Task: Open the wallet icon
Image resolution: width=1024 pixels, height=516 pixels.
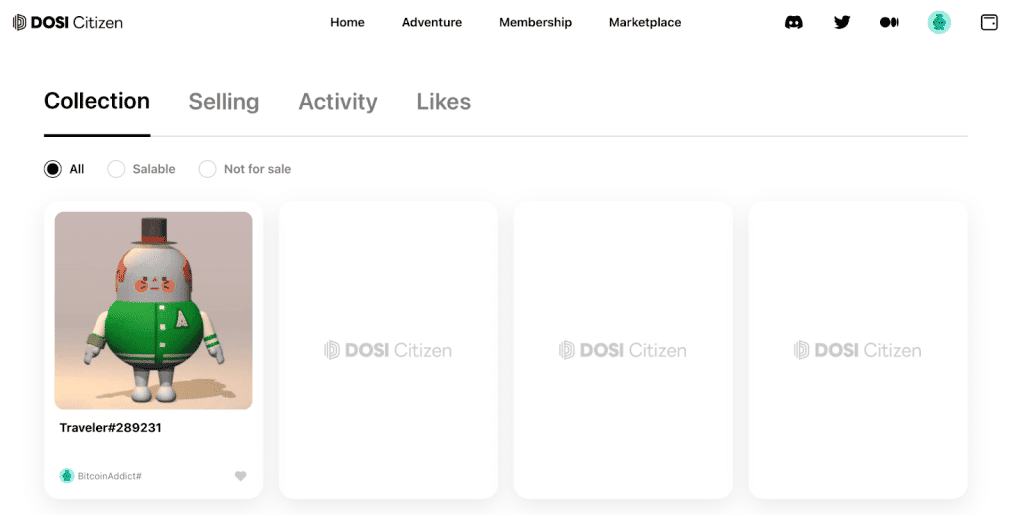Action: point(989,22)
